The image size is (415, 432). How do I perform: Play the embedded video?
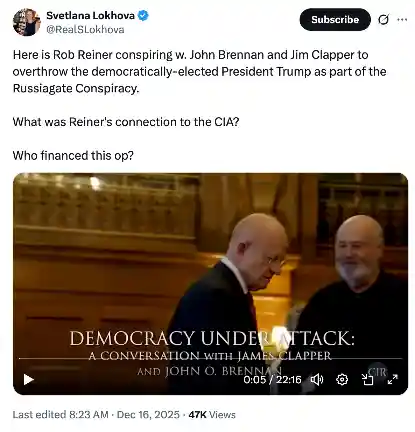(x=29, y=379)
